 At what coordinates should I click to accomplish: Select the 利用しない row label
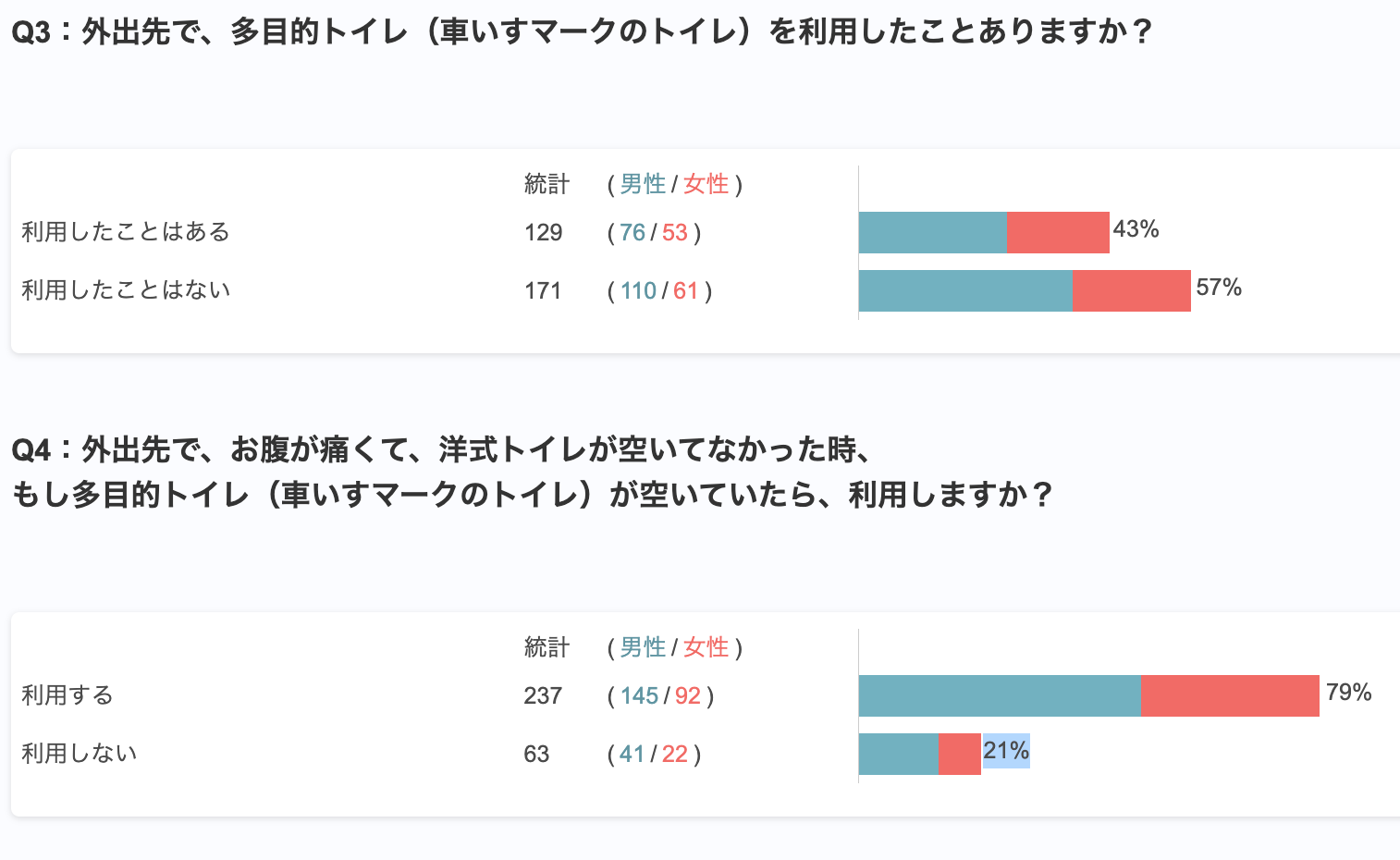click(x=80, y=754)
